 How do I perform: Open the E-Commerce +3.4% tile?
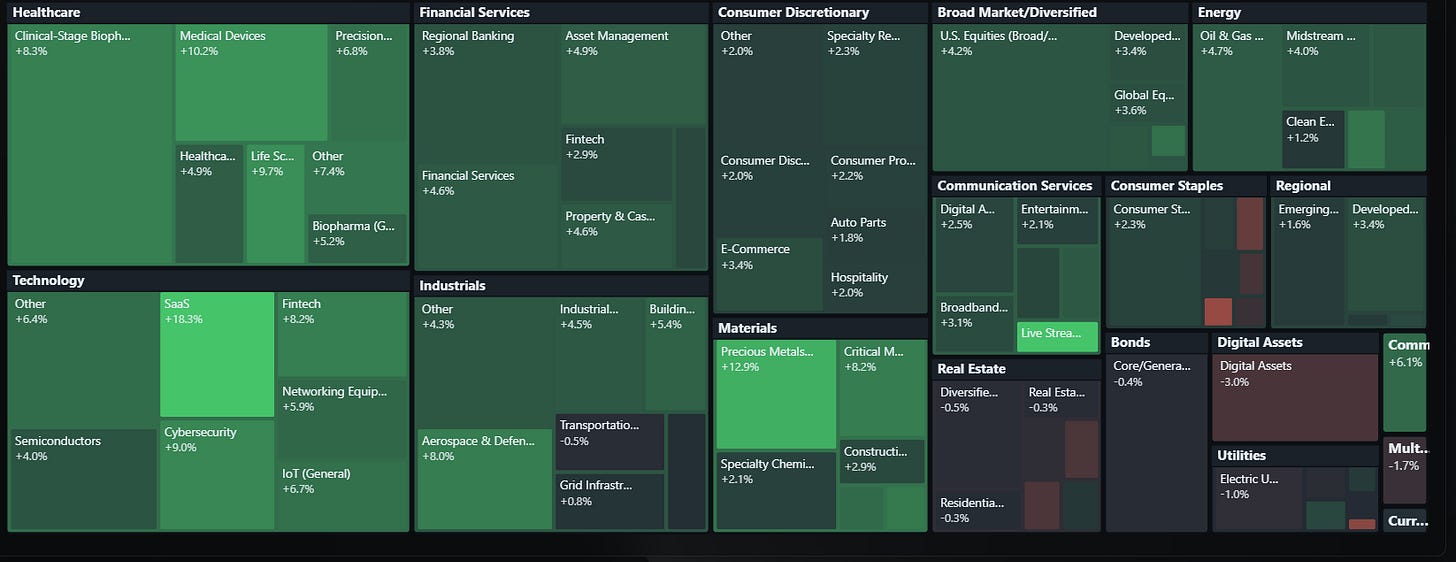769,274
